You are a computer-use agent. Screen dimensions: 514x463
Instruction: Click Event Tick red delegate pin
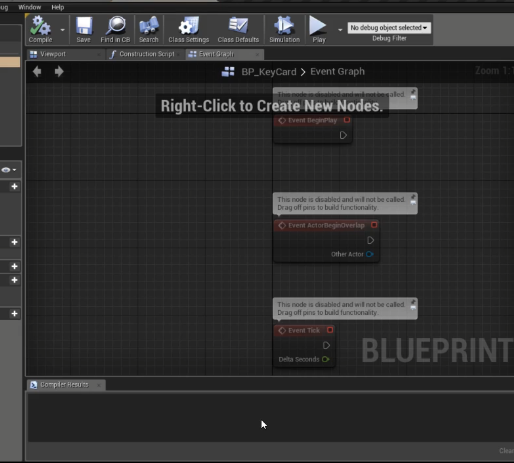(x=330, y=330)
